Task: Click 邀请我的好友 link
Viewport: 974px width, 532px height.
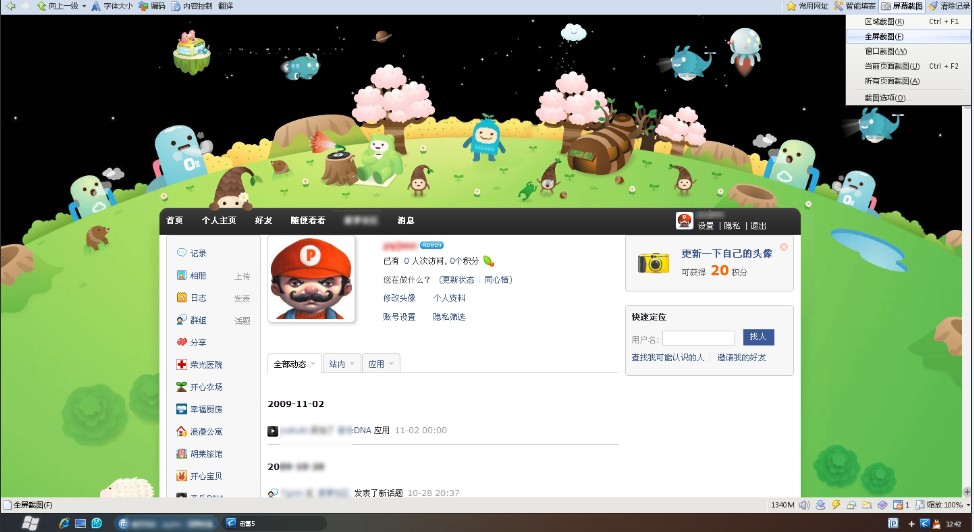Action: pyautogui.click(x=742, y=357)
